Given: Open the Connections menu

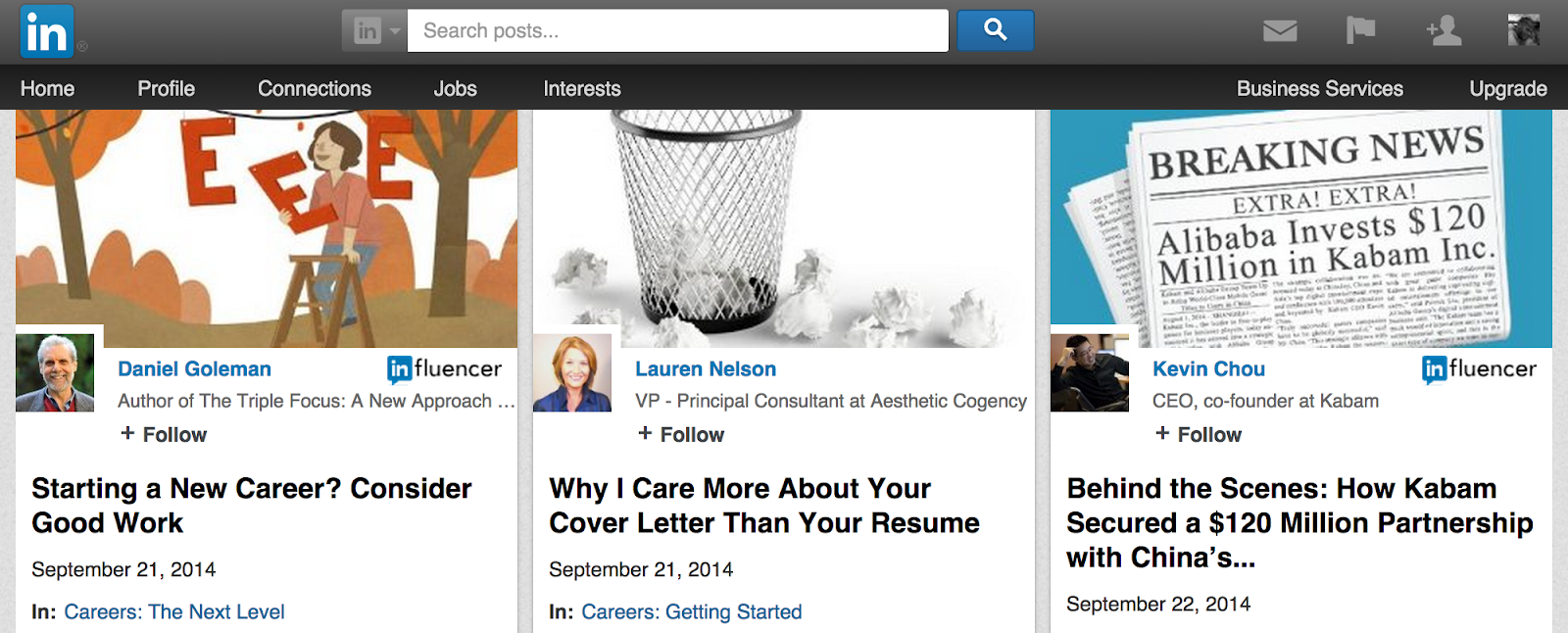Looking at the screenshot, I should 314,88.
